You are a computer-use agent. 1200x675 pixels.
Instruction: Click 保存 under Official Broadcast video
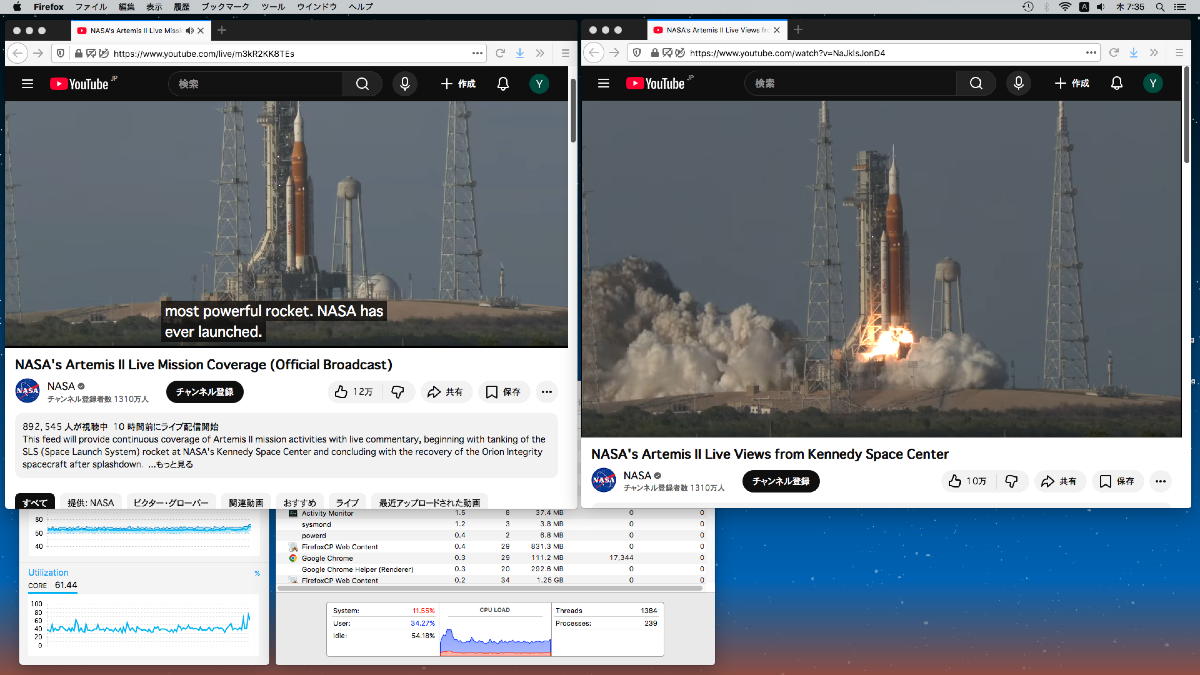503,392
